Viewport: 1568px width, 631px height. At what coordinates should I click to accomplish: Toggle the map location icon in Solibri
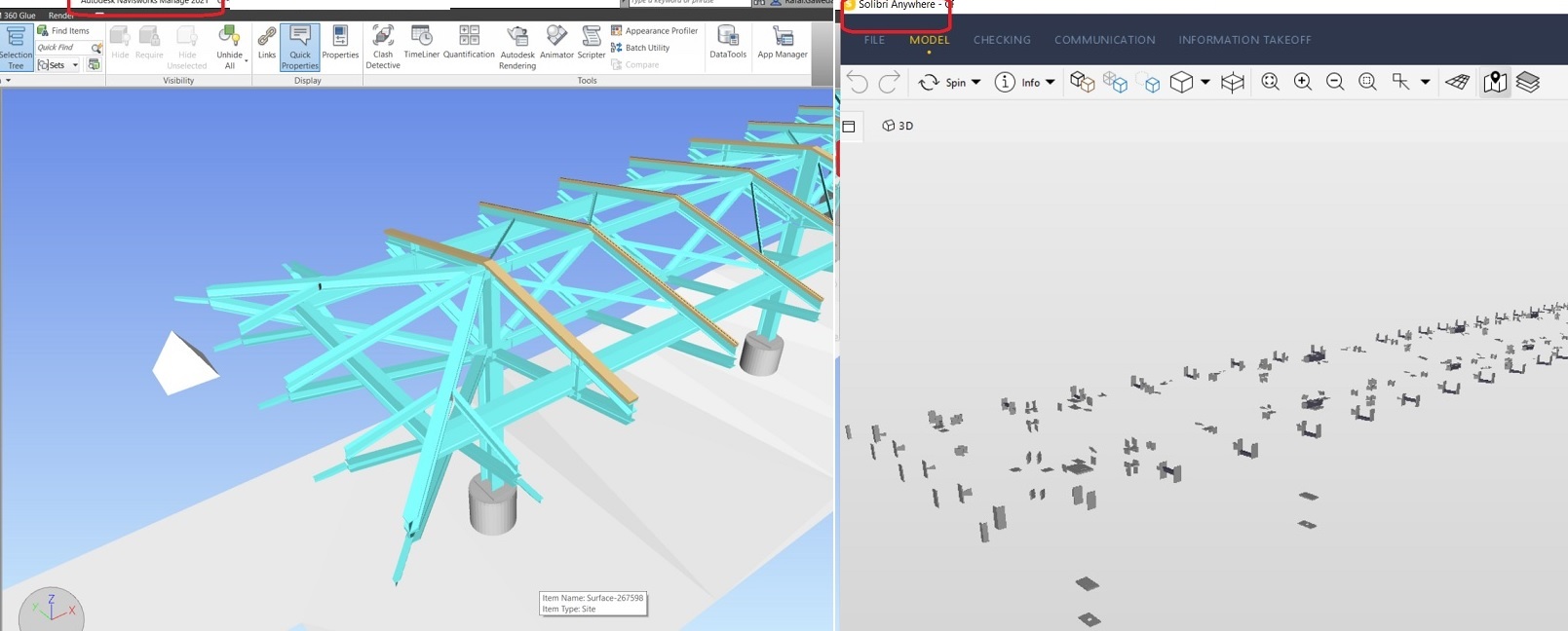1495,83
